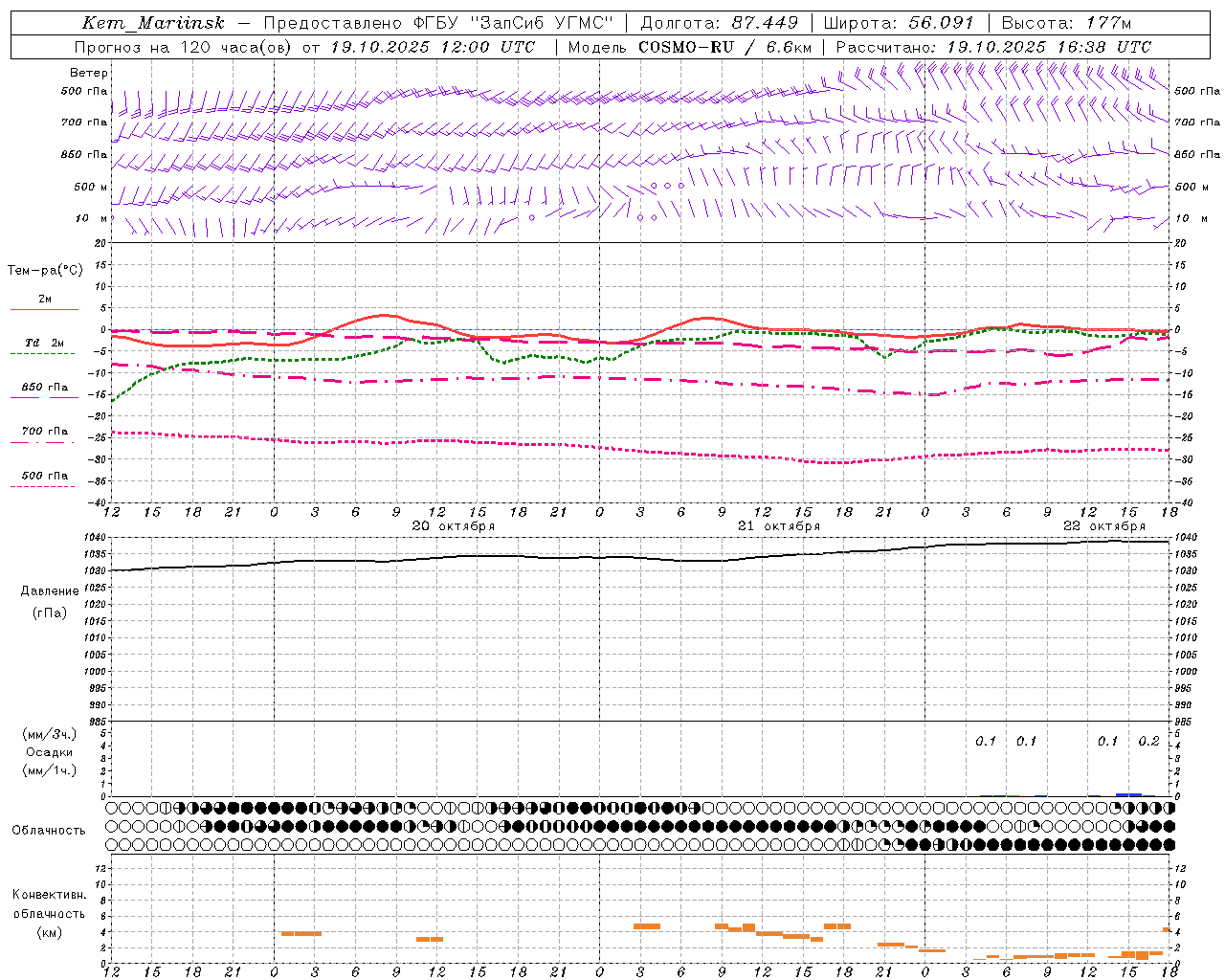Screen dimensions: 1225x980
Task: Click the '22 октября' date label
Action: tap(1104, 526)
